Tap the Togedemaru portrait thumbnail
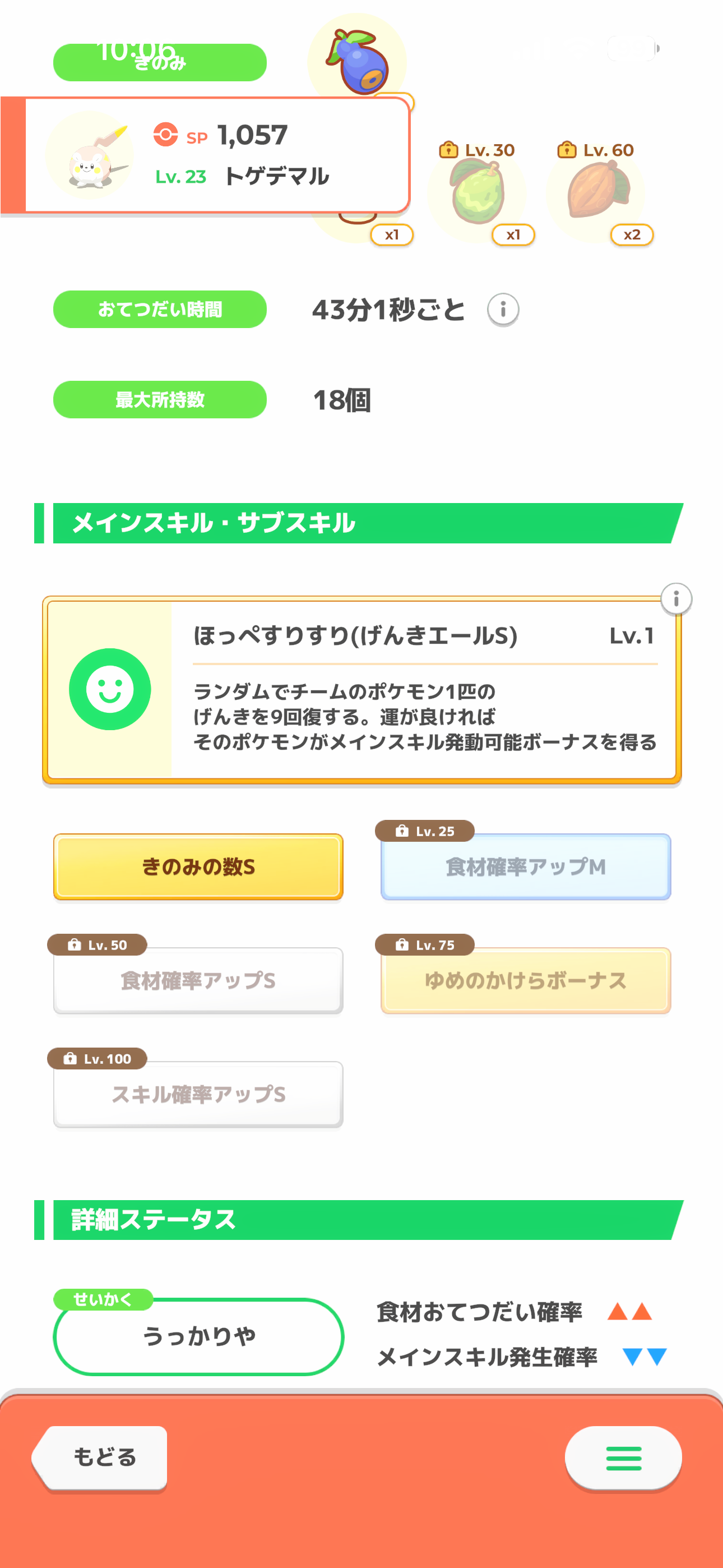Image resolution: width=723 pixels, height=1568 pixels. pyautogui.click(x=91, y=156)
